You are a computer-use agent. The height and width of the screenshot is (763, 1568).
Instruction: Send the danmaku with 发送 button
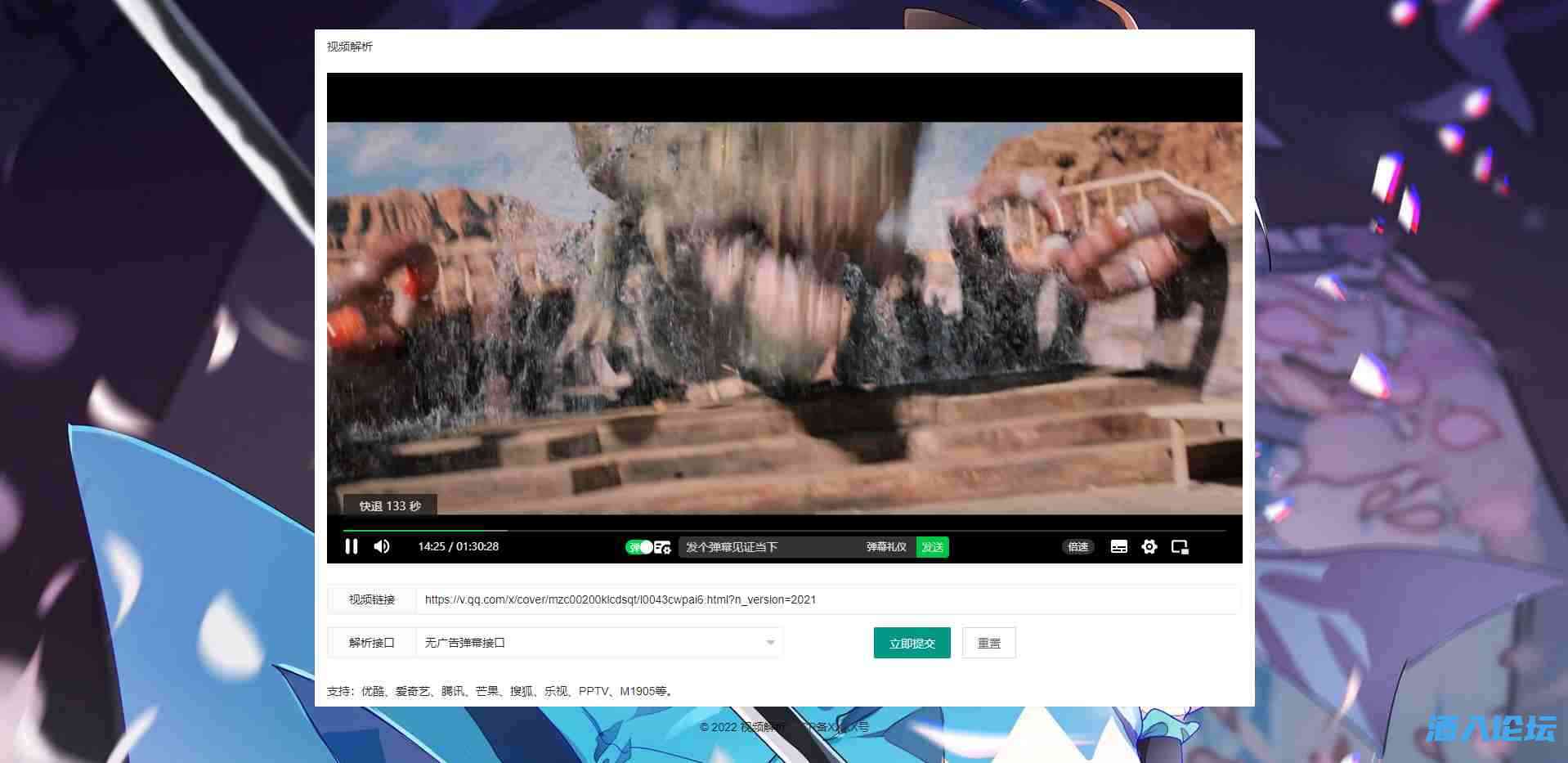click(x=932, y=547)
